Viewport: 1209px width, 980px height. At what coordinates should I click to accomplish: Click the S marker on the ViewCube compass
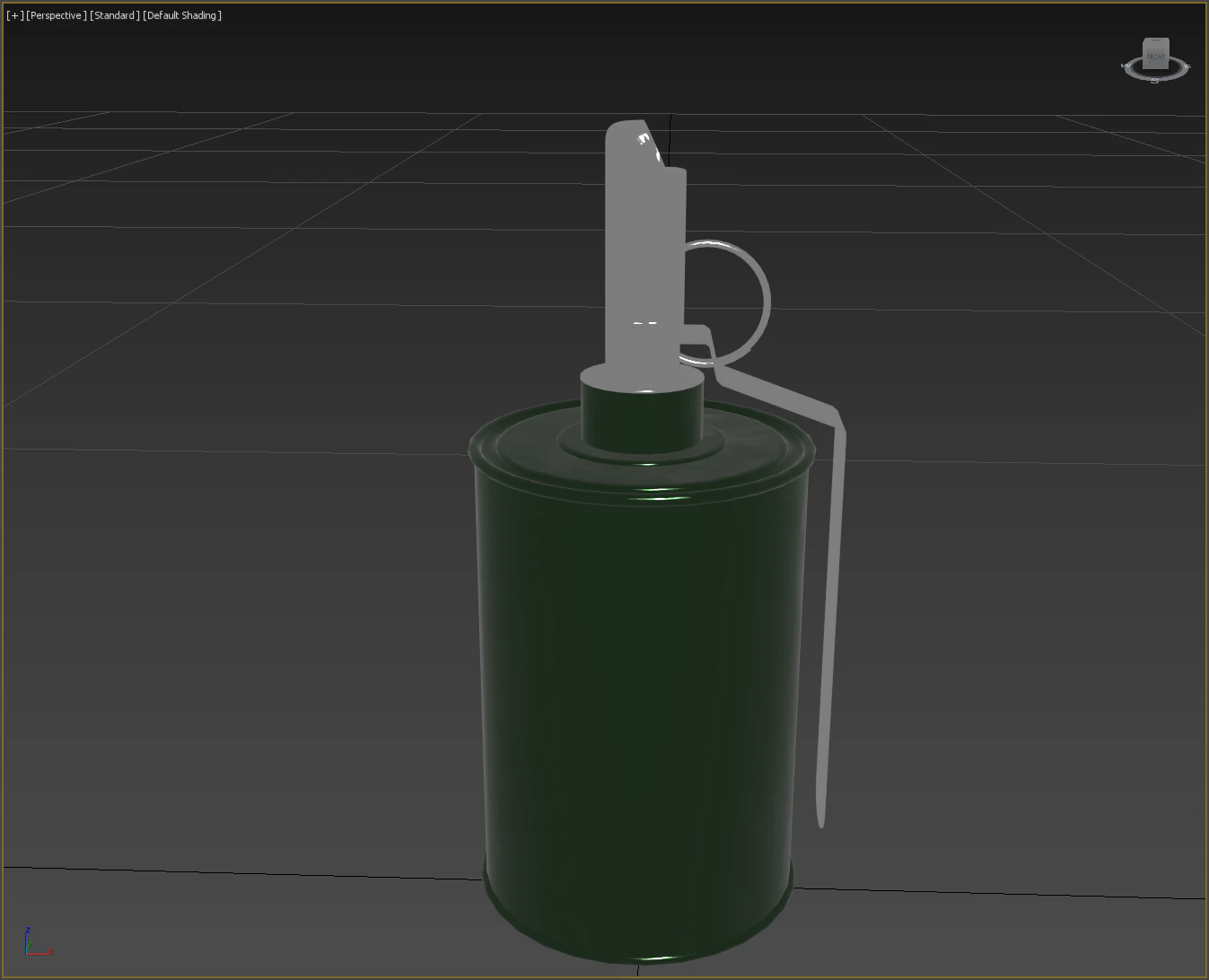(x=1155, y=80)
